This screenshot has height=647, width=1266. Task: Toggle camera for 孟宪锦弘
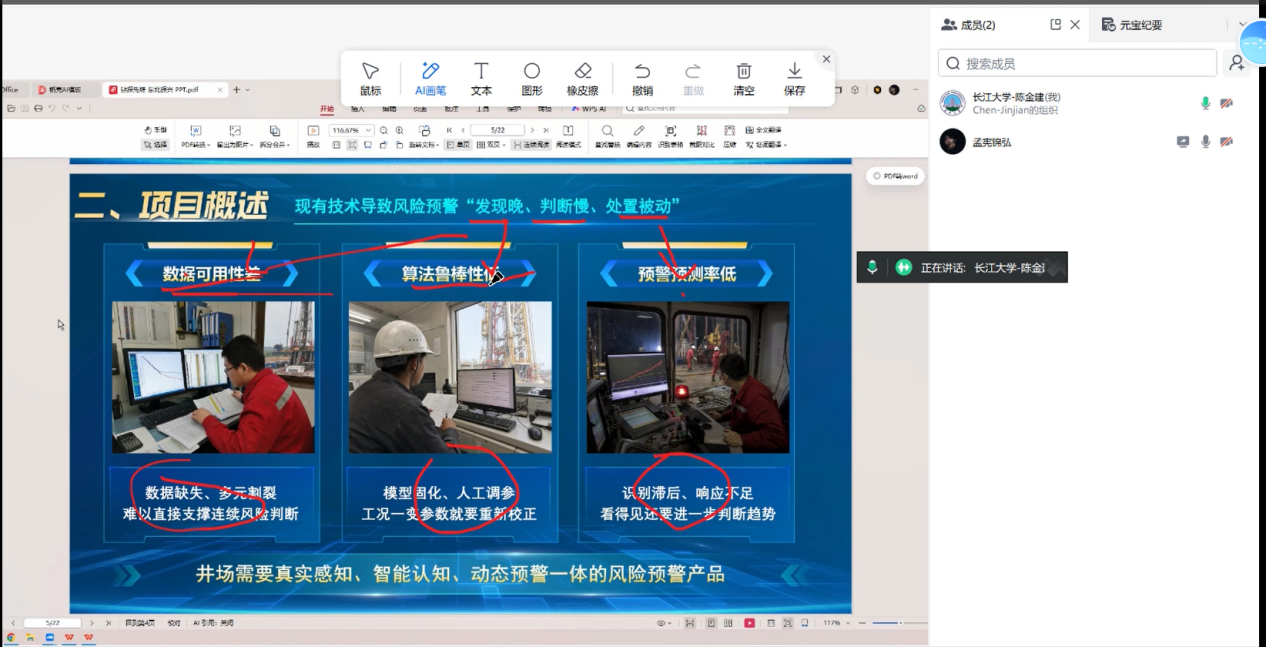pos(1227,142)
